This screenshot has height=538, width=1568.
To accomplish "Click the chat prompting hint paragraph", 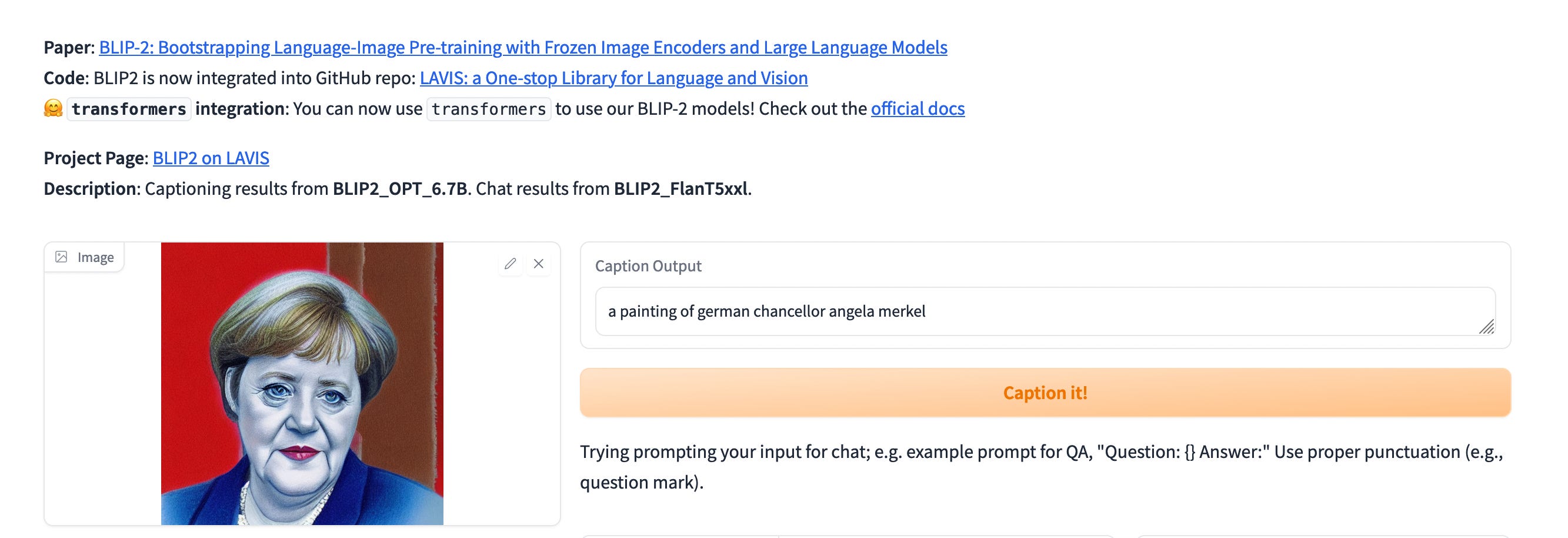I will (x=1042, y=467).
